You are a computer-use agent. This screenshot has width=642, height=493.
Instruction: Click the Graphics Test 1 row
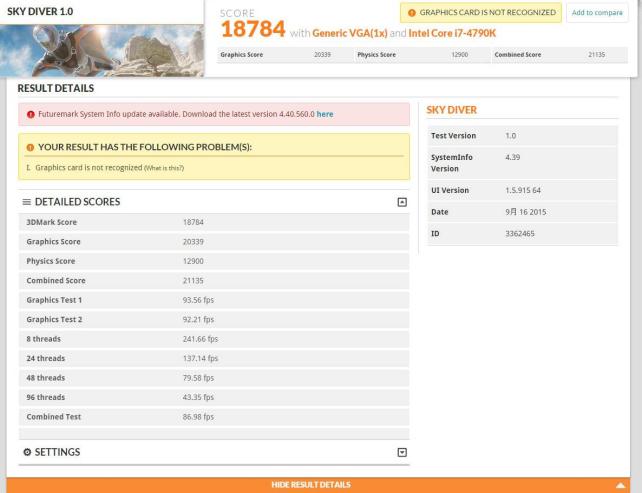214,300
